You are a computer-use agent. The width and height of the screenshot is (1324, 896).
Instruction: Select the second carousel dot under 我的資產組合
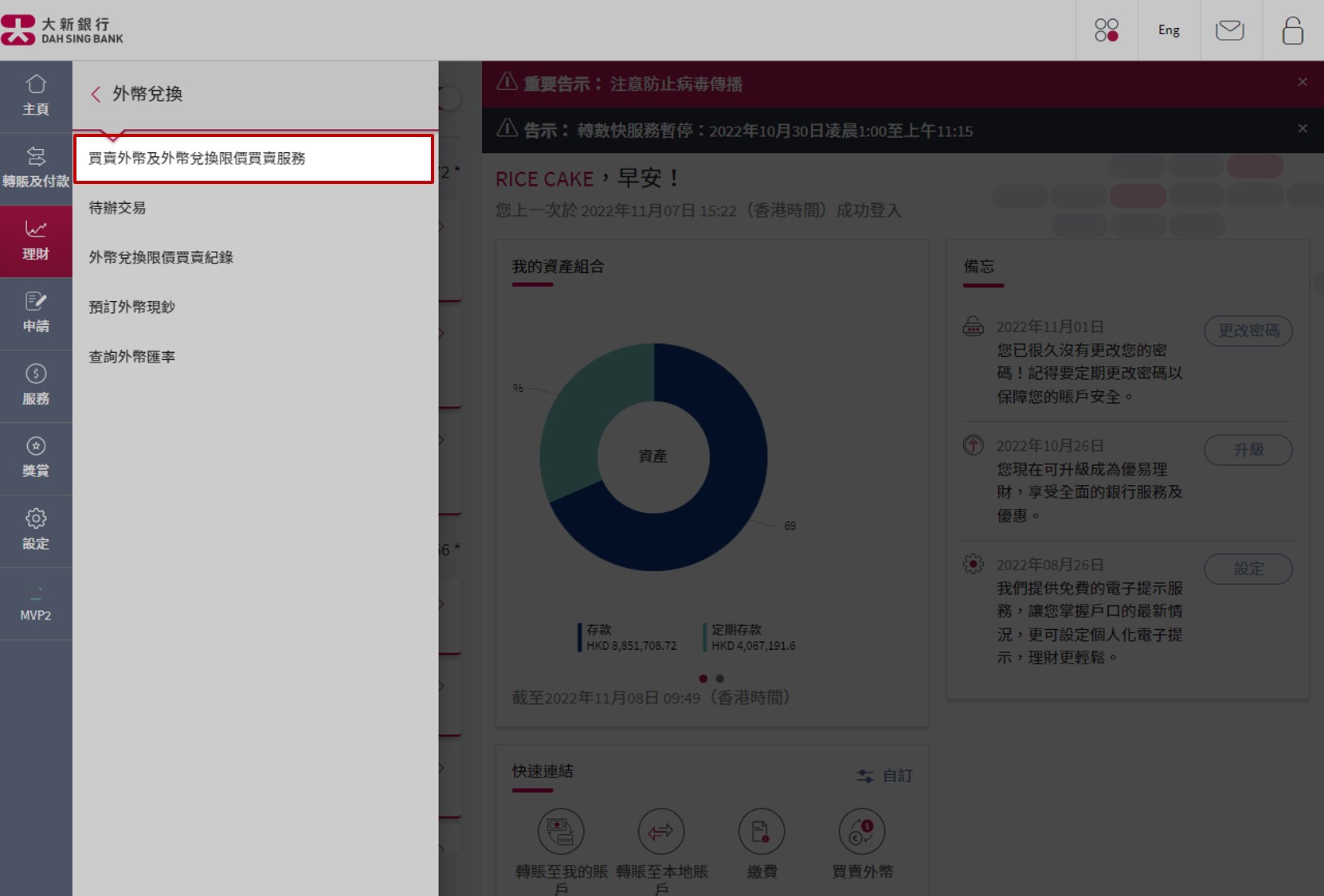click(719, 679)
